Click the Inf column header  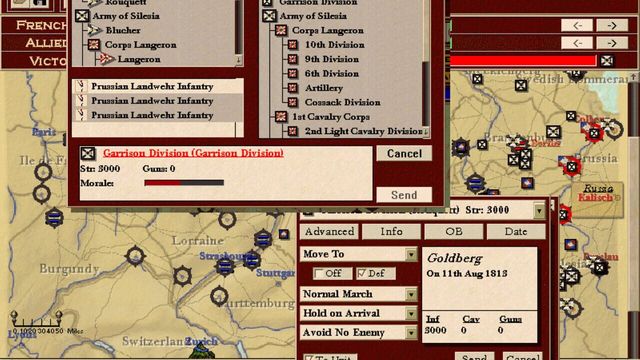coord(433,319)
